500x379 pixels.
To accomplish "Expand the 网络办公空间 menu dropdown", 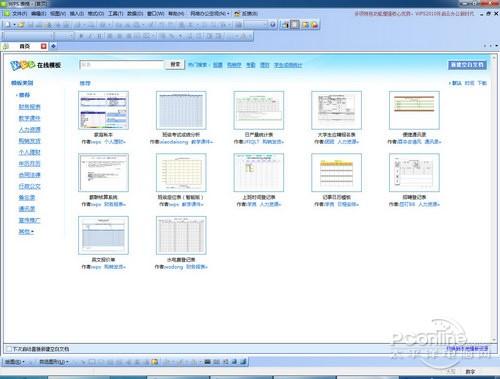I will click(x=210, y=14).
